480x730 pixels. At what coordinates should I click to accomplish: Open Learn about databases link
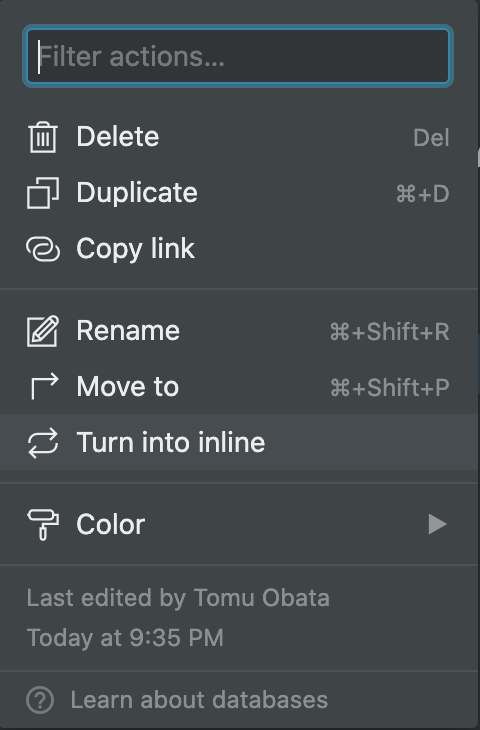(199, 700)
